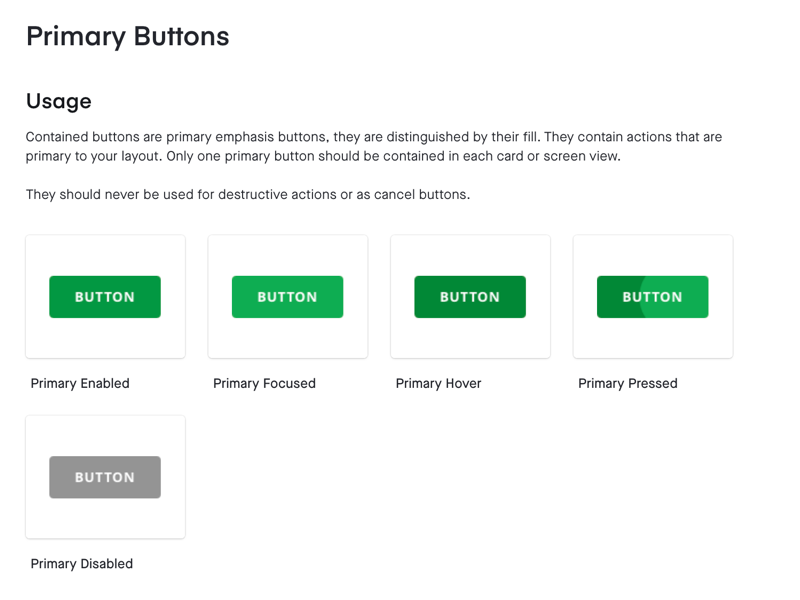The height and width of the screenshot is (600, 800).
Task: Click the Primary Pressed ripple button
Action: tap(653, 297)
